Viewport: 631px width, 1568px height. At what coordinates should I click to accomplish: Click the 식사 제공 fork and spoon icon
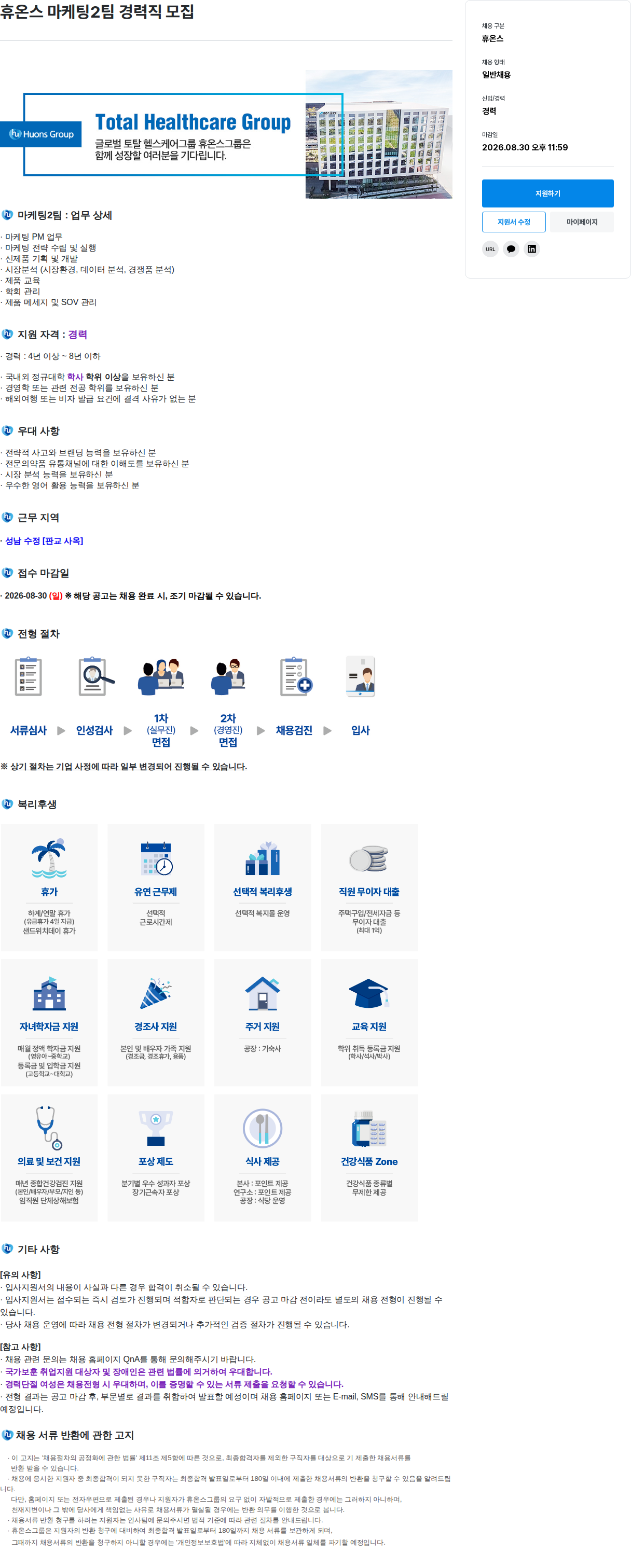tap(263, 1128)
